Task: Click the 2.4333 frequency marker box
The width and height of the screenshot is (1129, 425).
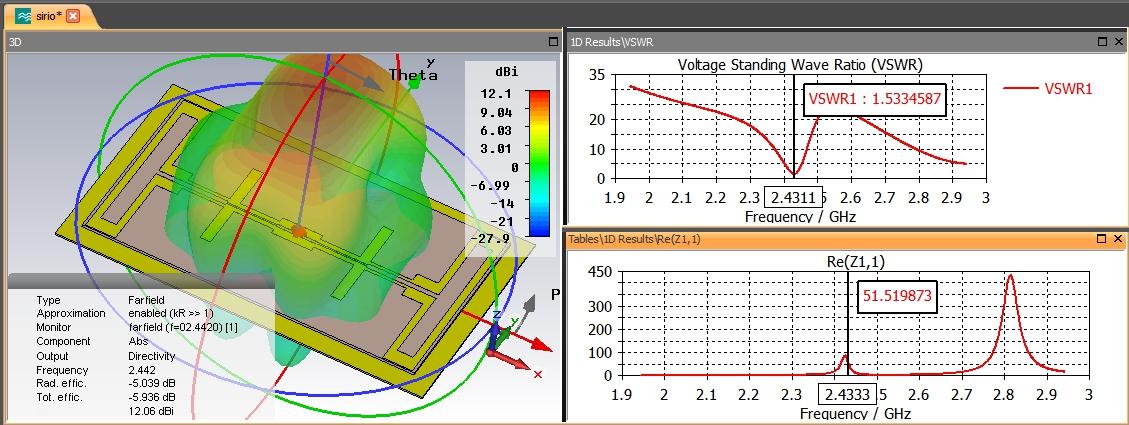Action: [848, 394]
